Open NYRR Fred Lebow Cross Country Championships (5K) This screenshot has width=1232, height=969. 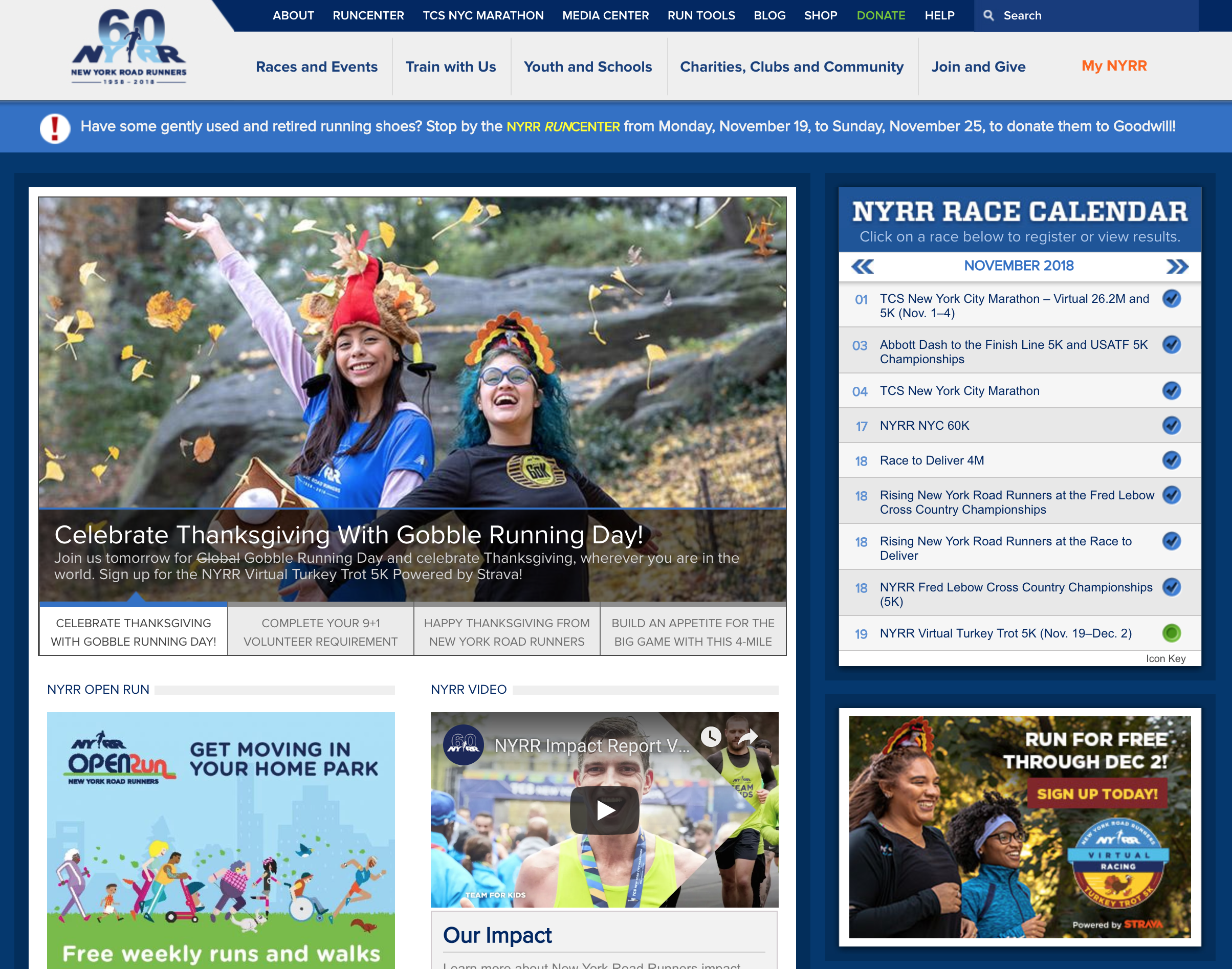pos(1016,594)
